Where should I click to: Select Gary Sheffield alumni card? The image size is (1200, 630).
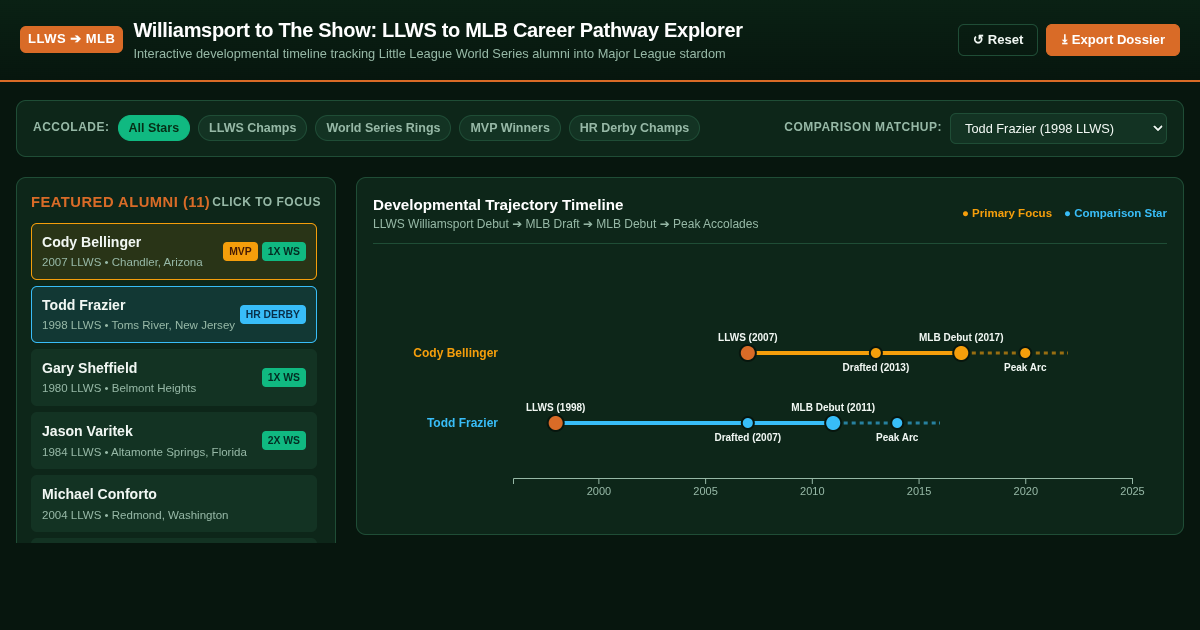[x=174, y=377]
